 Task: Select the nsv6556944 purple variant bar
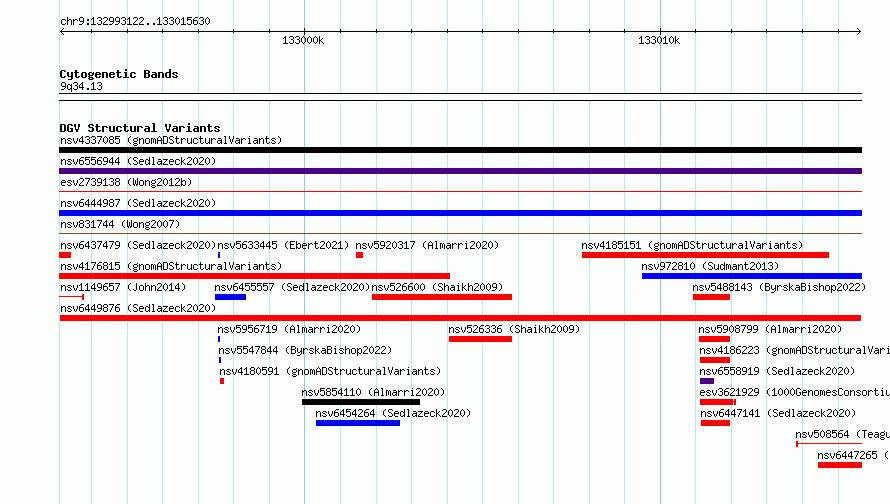tap(460, 171)
